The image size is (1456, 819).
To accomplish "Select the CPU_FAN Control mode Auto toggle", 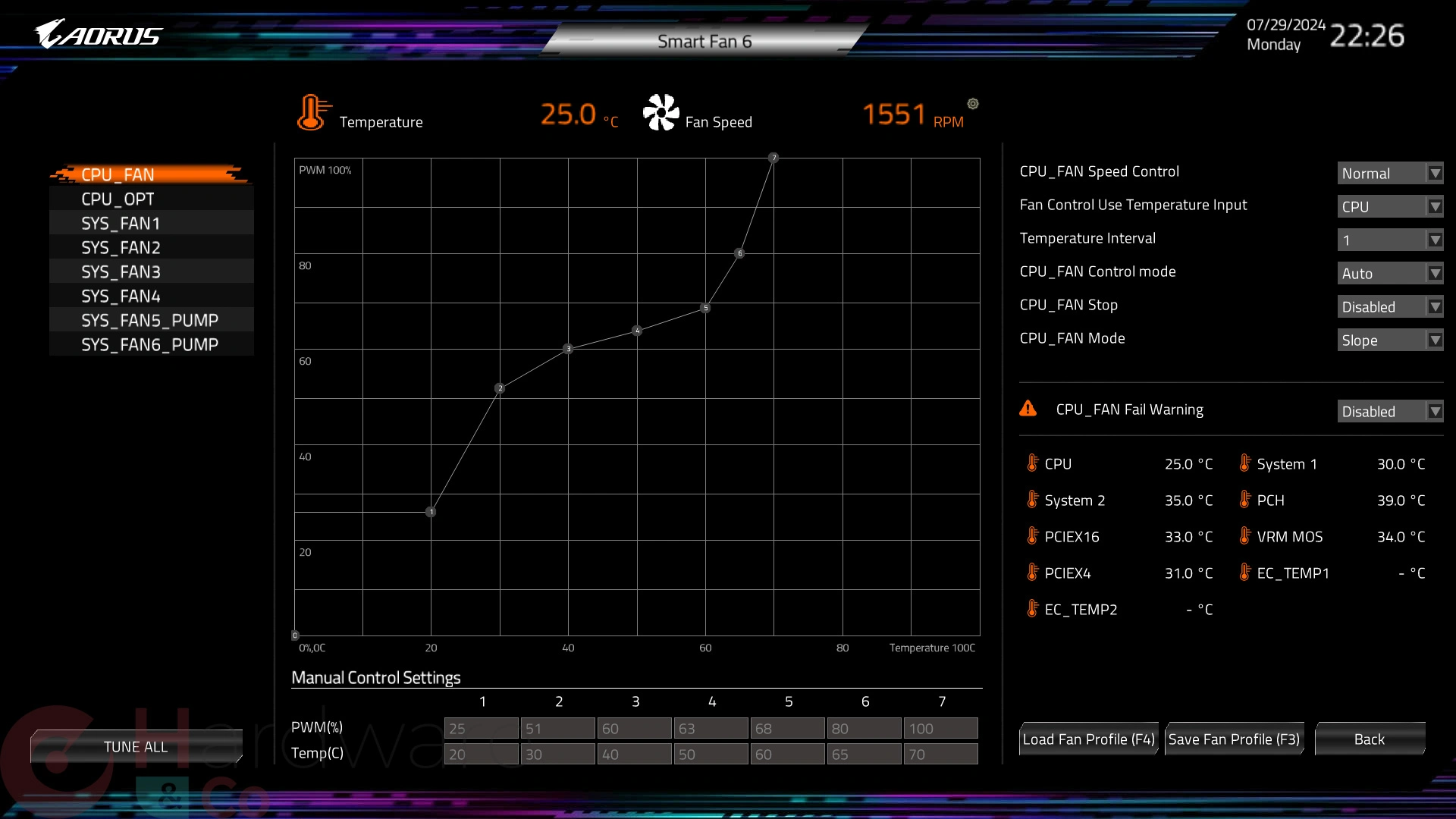I will [1390, 273].
